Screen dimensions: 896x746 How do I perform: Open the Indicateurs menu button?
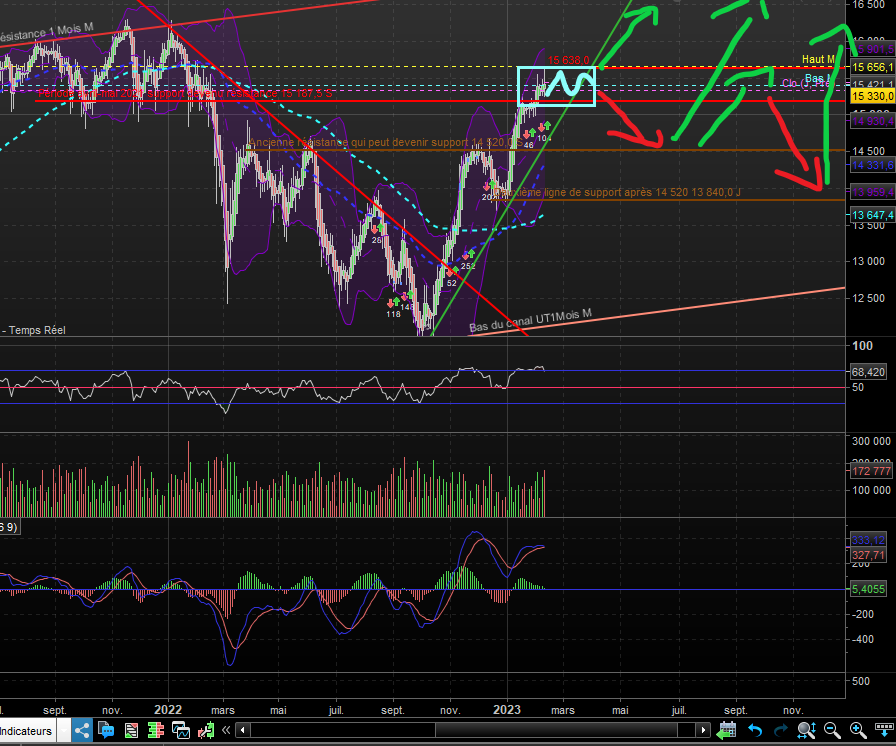tap(26, 731)
